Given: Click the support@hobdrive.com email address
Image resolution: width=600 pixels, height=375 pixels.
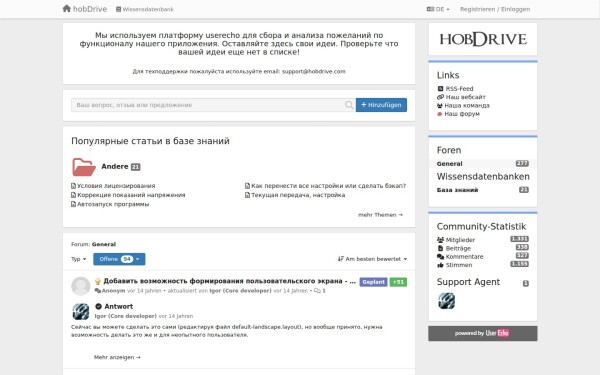Looking at the screenshot, I should click(x=314, y=71).
